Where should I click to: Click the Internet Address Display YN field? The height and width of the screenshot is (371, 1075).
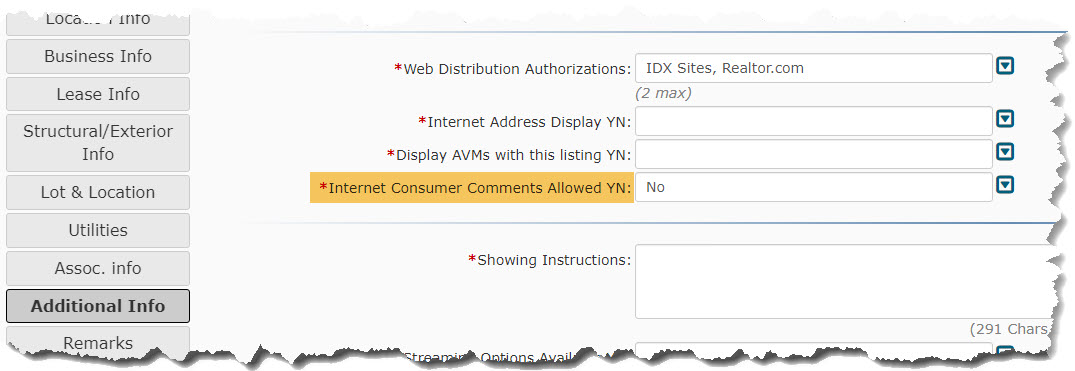[x=814, y=121]
